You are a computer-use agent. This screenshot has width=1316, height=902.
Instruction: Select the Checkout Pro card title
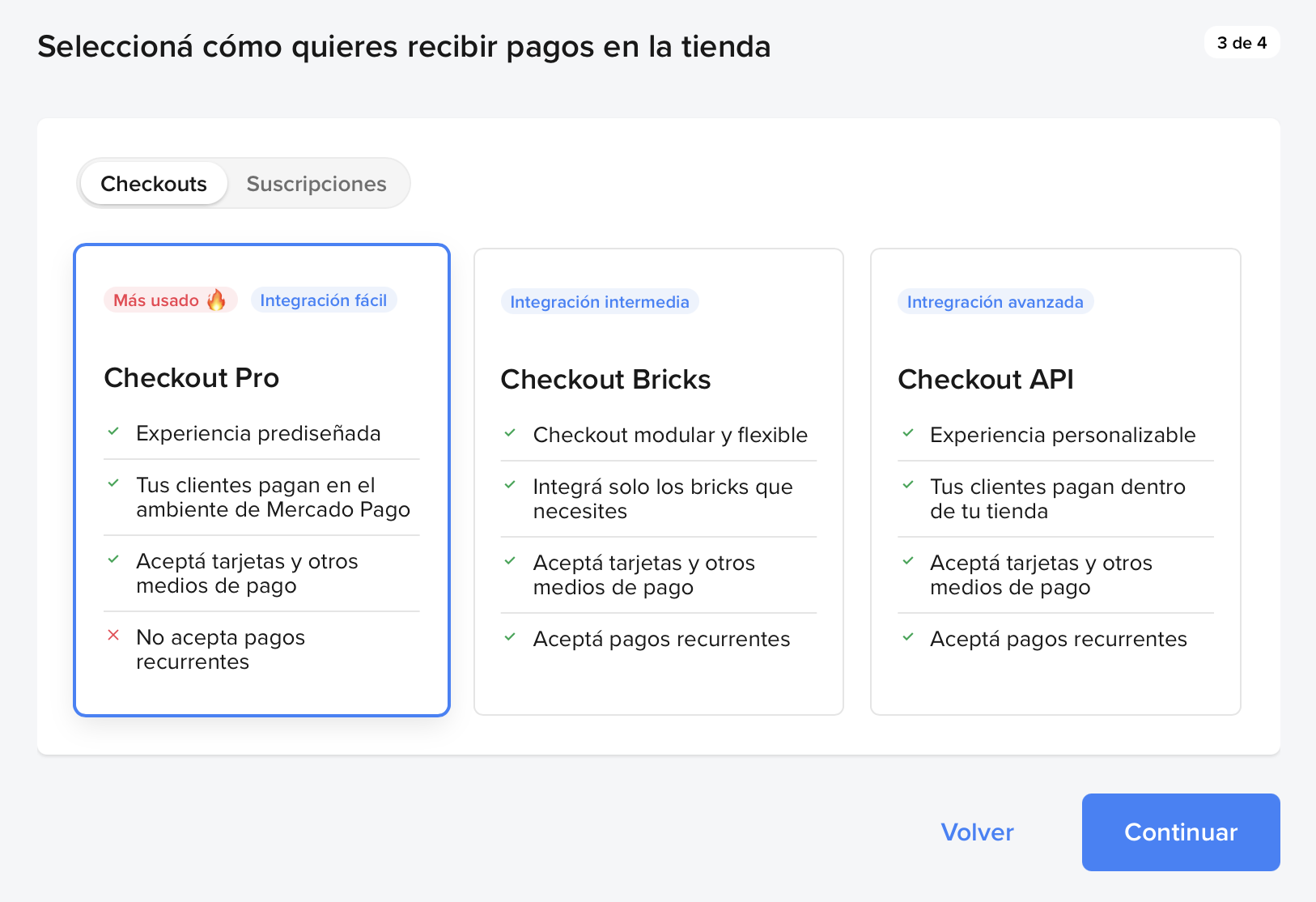point(192,378)
